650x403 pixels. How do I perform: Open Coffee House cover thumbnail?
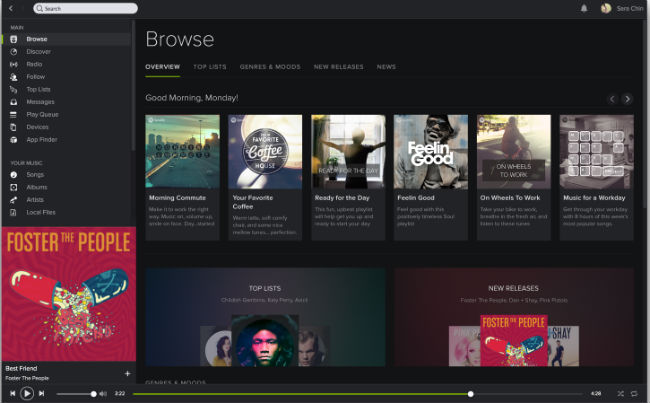pyautogui.click(x=265, y=152)
